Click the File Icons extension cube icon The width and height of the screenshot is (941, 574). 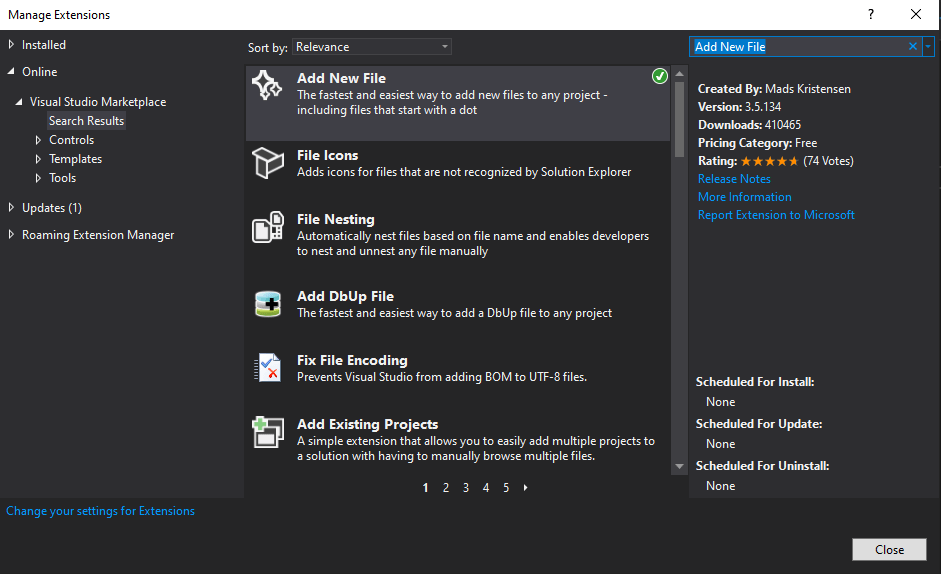(268, 163)
